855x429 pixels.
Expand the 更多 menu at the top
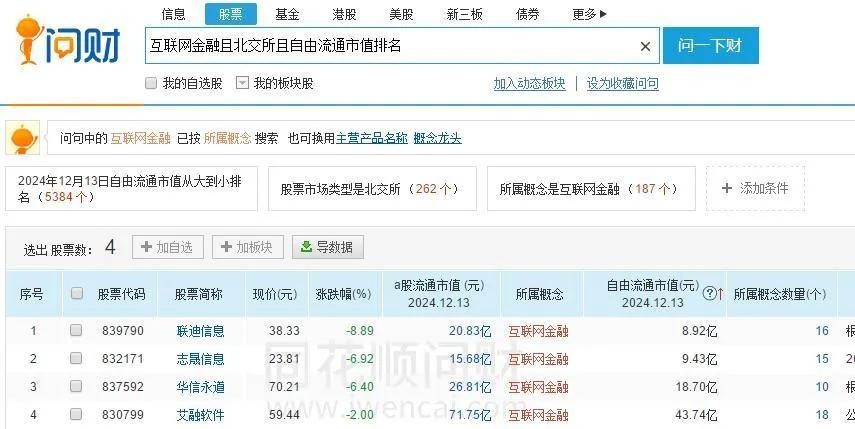pos(589,14)
